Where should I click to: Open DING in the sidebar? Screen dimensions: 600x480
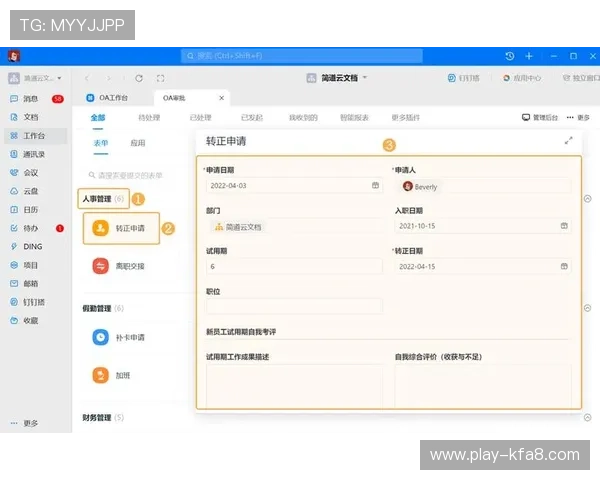pos(26,247)
